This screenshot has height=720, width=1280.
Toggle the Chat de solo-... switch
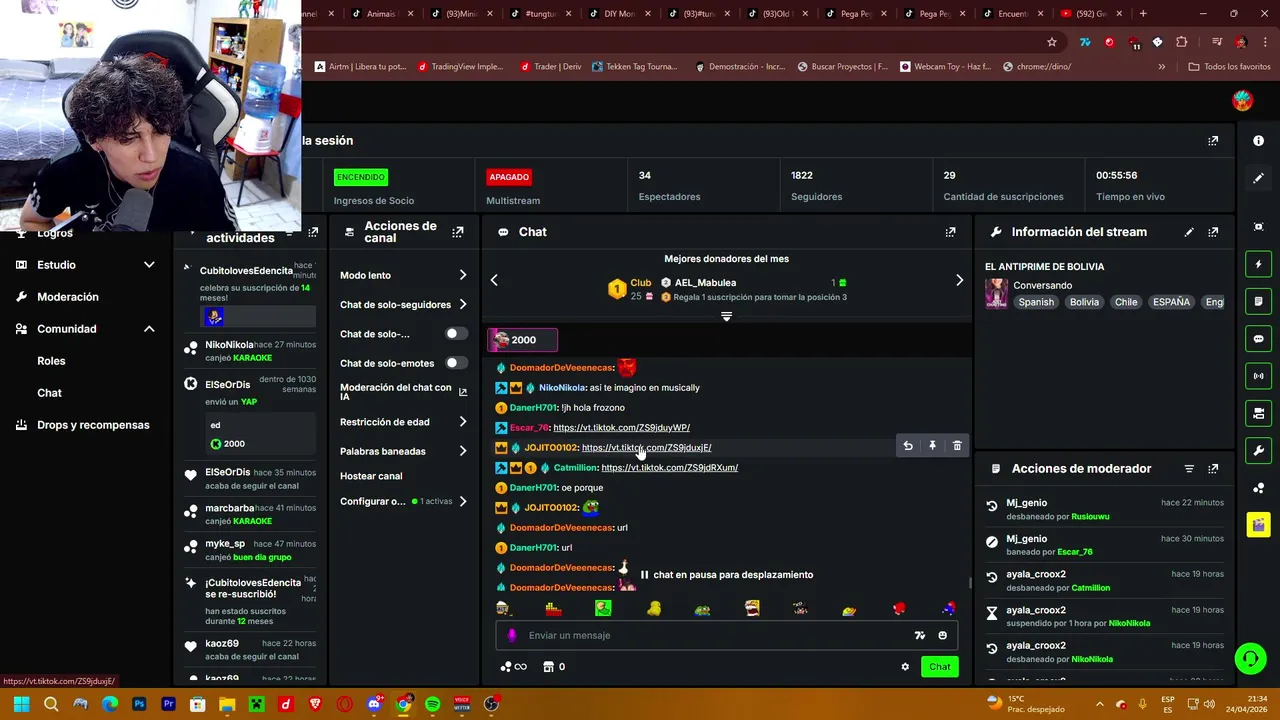[455, 334]
